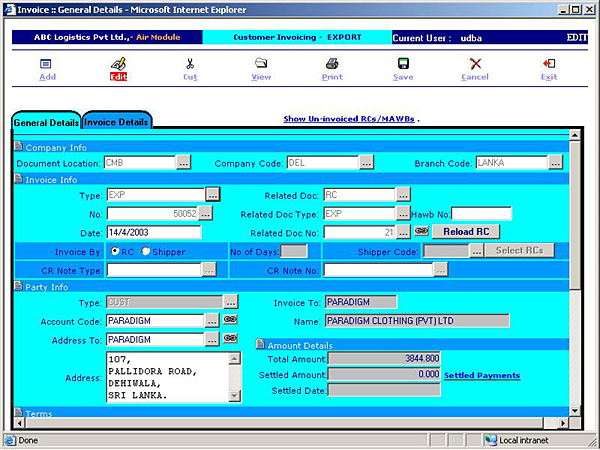This screenshot has height=450, width=600.
Task: Open invoice No lookup button
Action: [x=205, y=214]
